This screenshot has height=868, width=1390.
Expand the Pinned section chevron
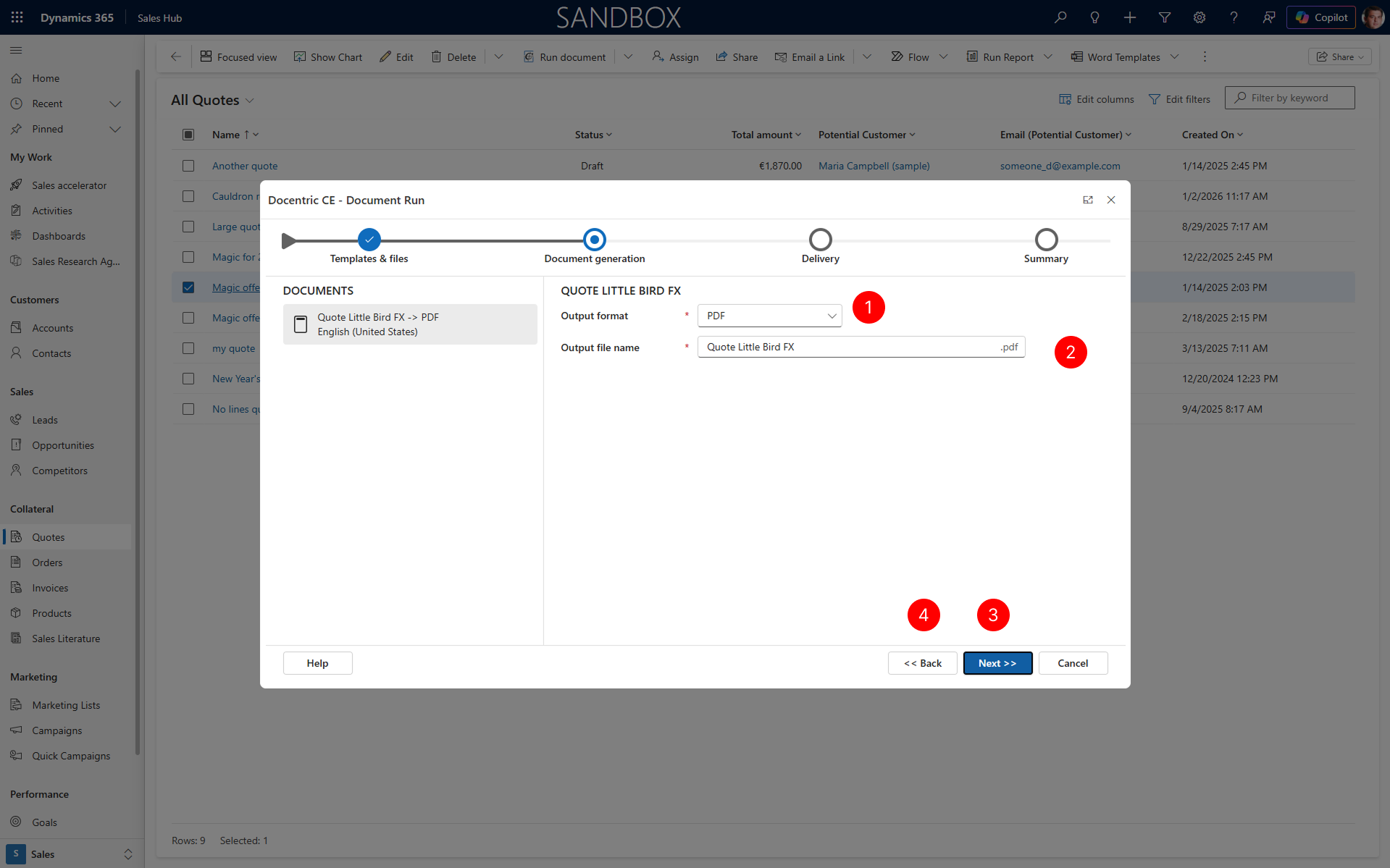pyautogui.click(x=115, y=130)
